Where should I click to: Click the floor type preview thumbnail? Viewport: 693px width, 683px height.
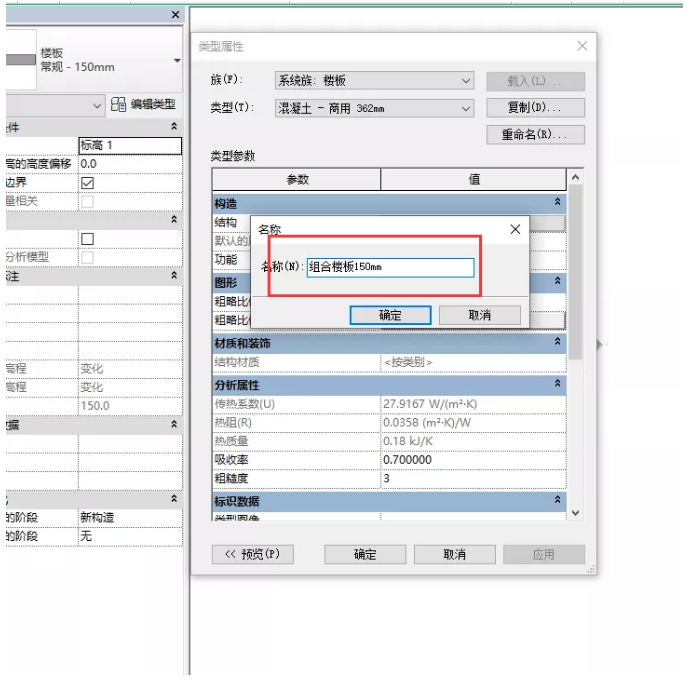[21, 60]
